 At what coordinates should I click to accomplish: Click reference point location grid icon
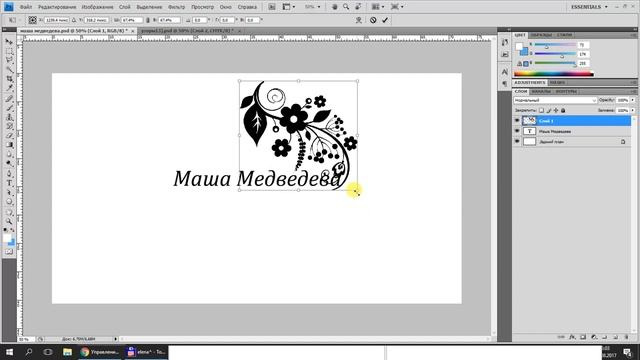point(32,20)
